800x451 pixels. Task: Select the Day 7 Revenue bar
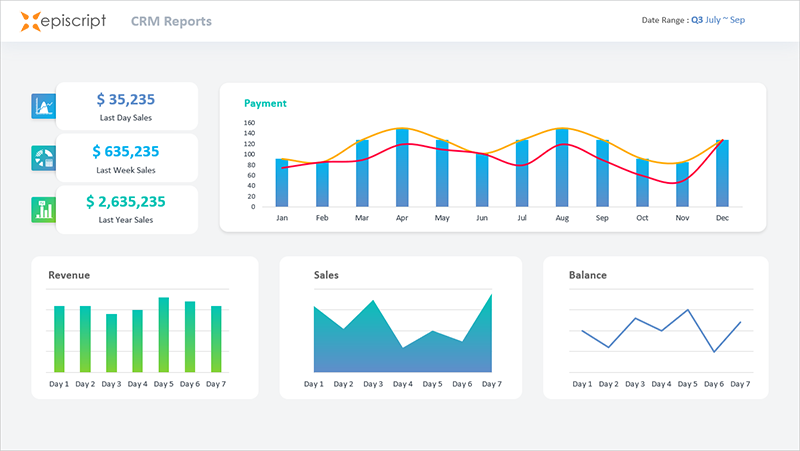216,339
